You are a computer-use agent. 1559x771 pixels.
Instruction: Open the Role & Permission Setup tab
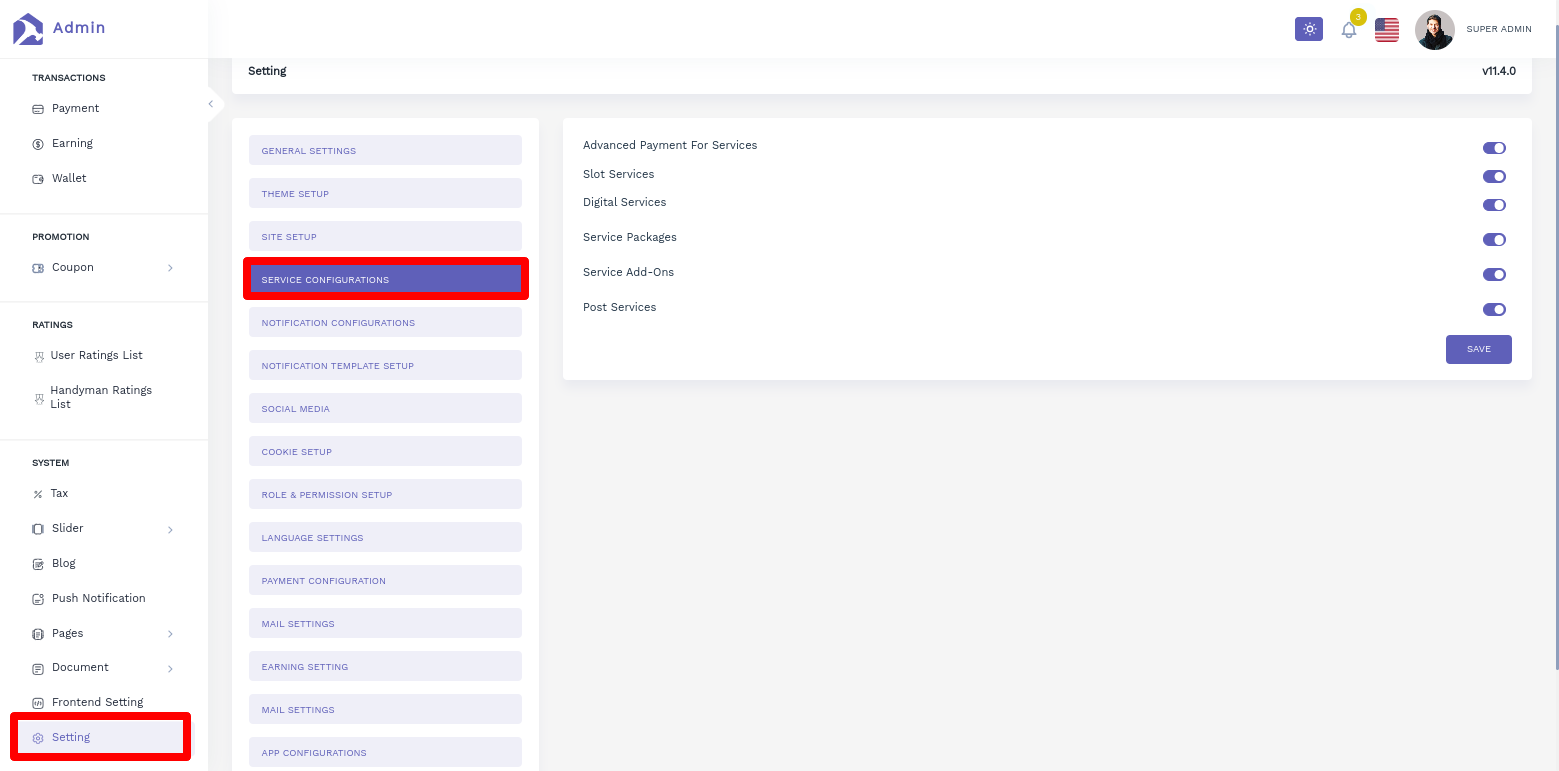tap(385, 494)
